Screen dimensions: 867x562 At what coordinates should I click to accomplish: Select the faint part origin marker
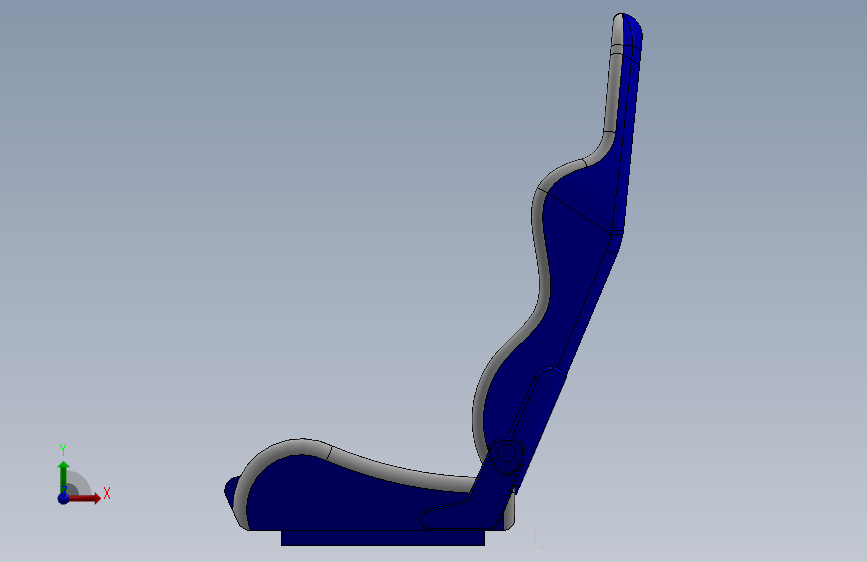click(540, 537)
